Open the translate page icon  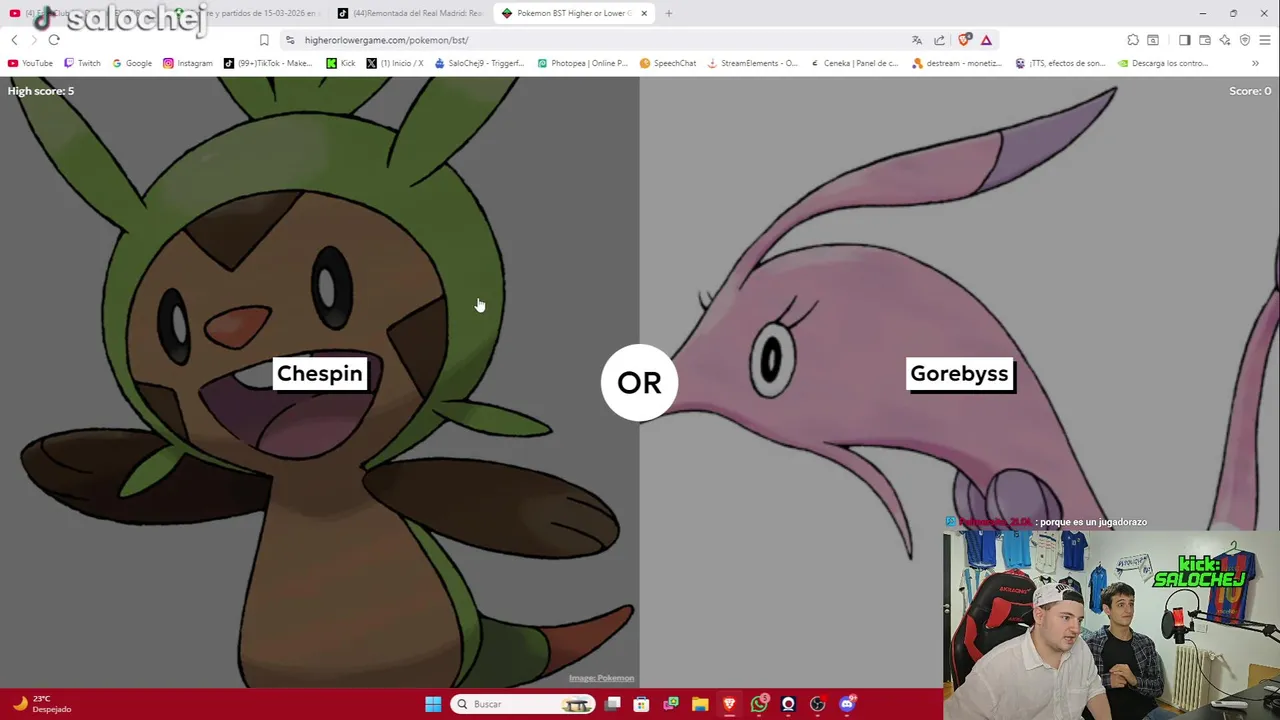917,40
